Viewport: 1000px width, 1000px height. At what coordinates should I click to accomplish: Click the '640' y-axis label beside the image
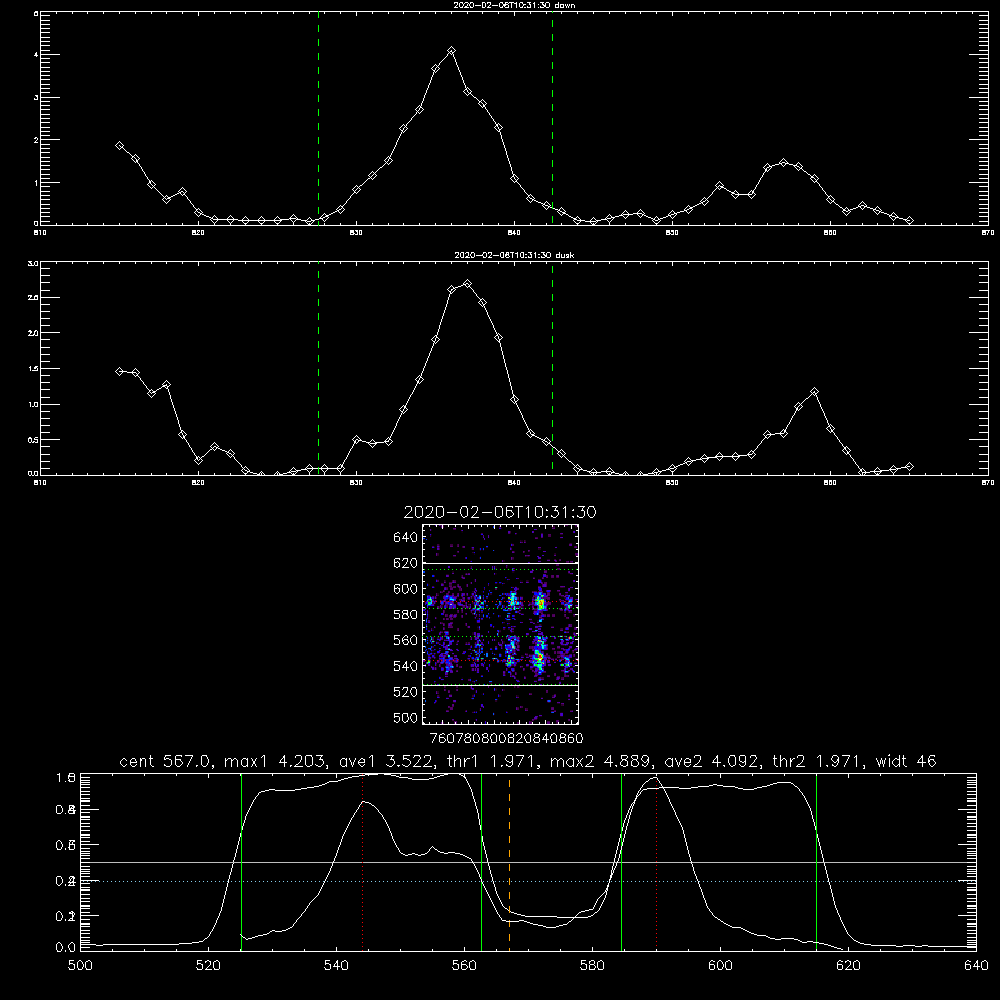click(x=406, y=538)
